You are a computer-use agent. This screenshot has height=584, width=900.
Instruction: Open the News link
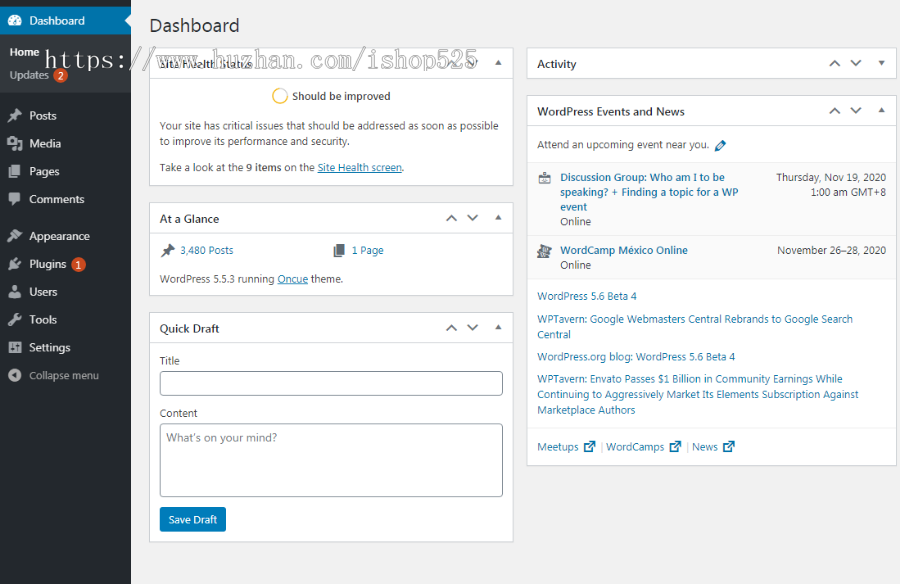pos(705,447)
